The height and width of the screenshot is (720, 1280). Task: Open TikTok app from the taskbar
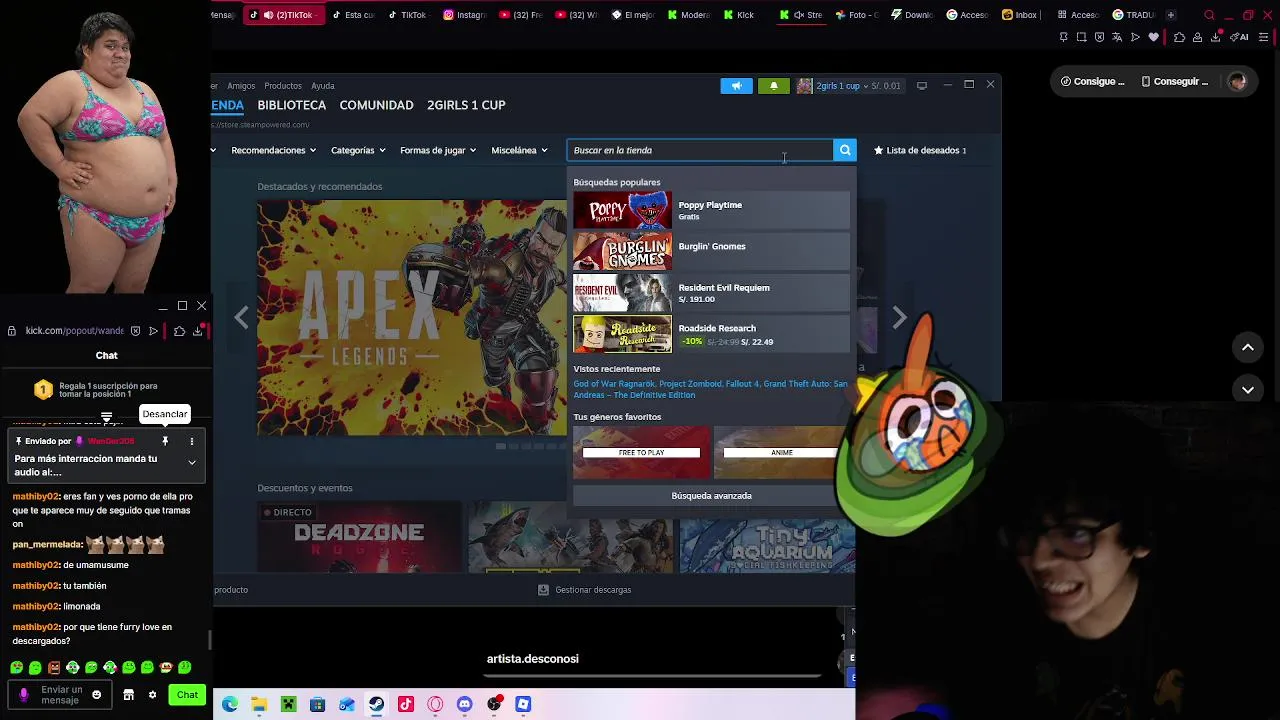[x=405, y=704]
